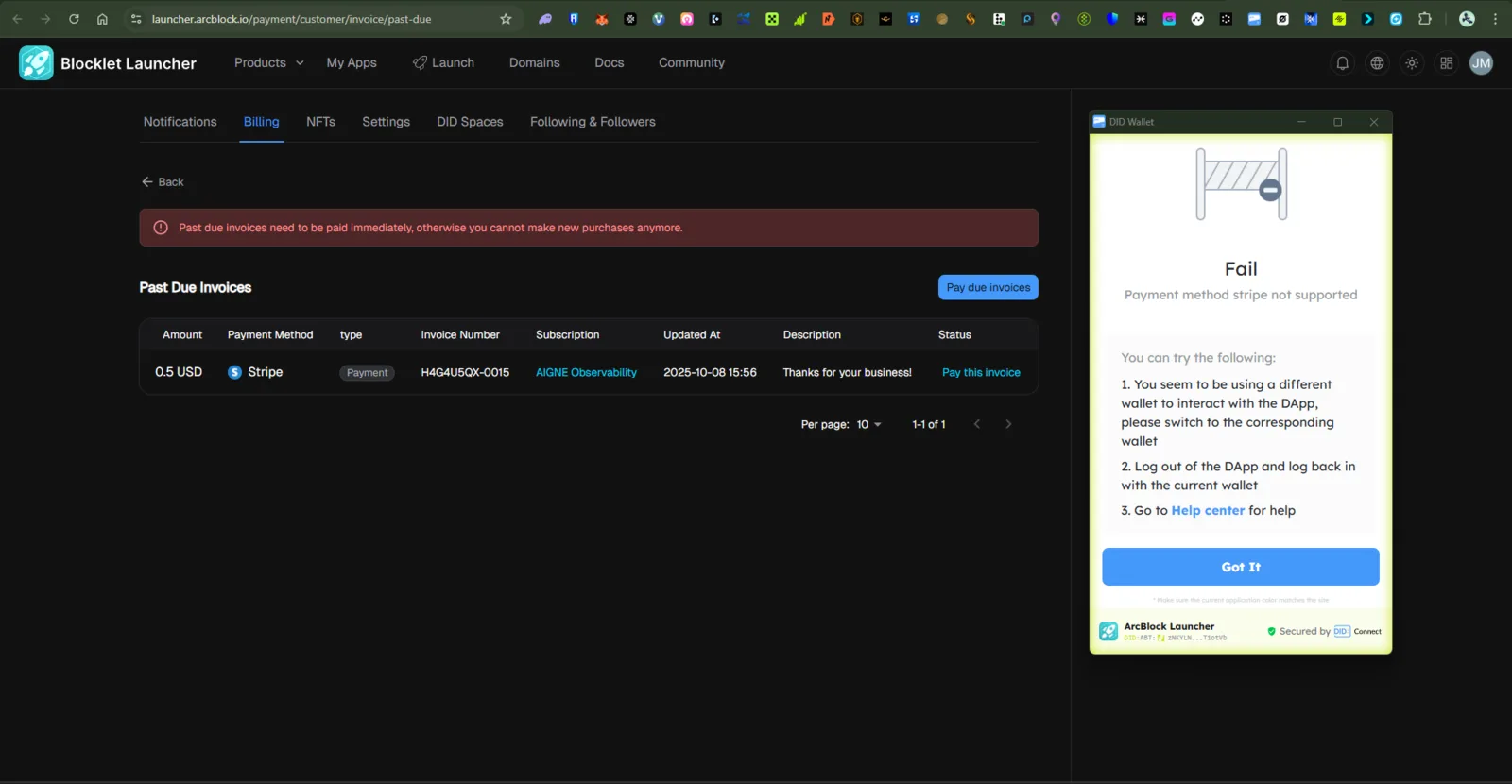Open the Chrome profile avatar
Viewport: 1512px width, 784px height.
1467,19
